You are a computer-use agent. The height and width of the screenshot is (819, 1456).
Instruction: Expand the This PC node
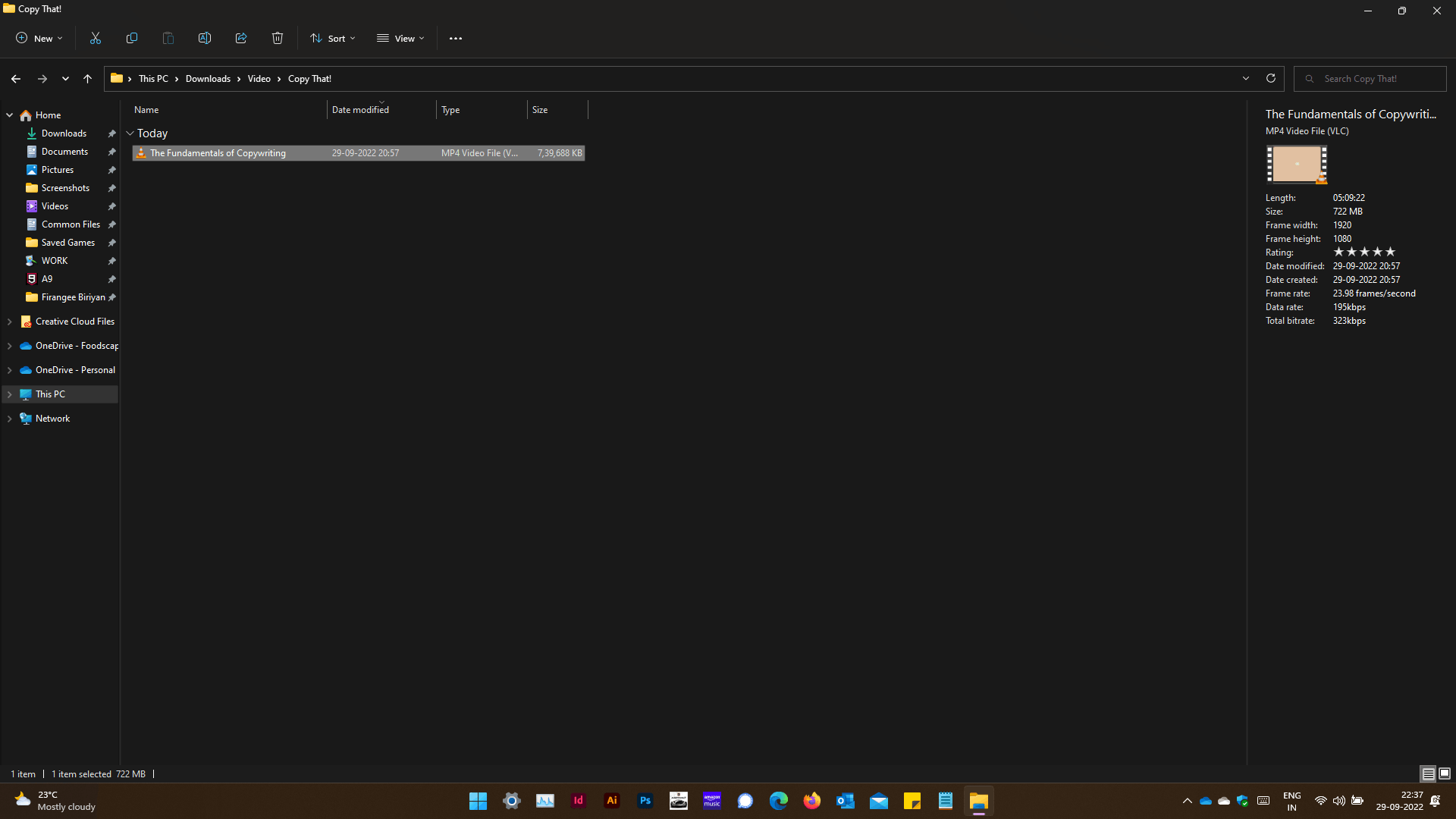[10, 394]
